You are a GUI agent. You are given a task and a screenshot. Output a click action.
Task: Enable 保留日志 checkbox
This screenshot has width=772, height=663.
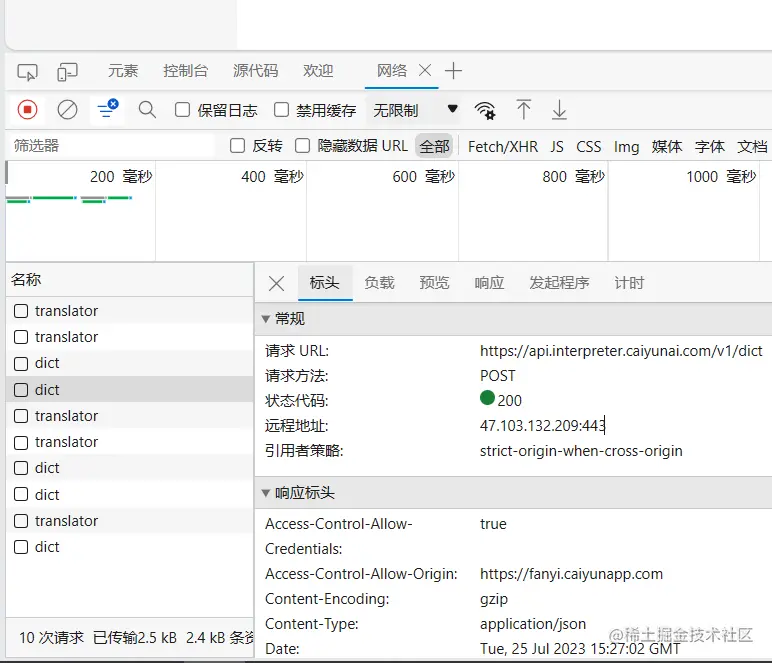tap(182, 109)
